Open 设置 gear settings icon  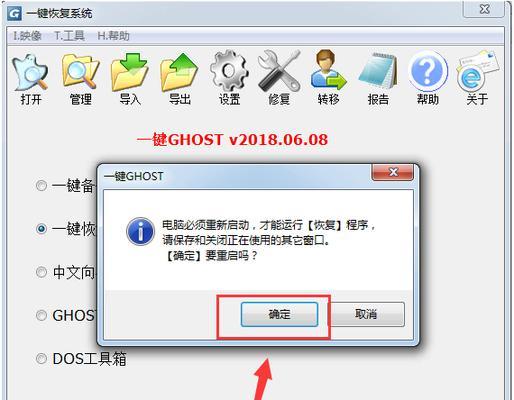click(x=229, y=71)
